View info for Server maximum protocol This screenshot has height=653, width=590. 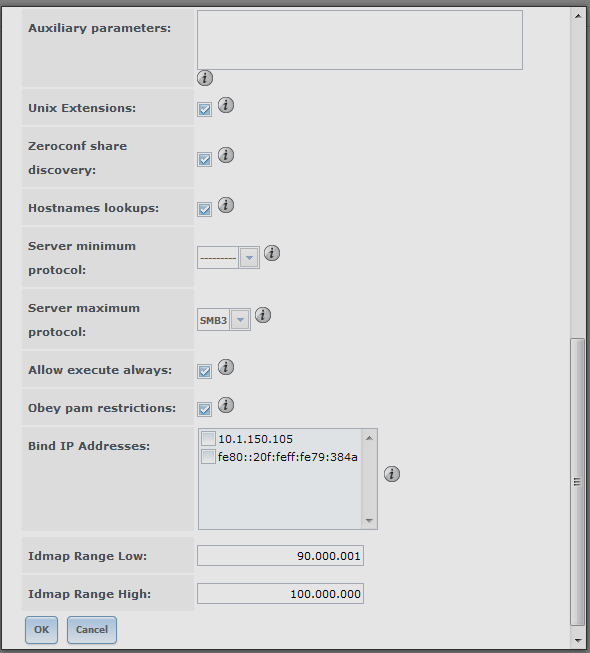click(263, 315)
